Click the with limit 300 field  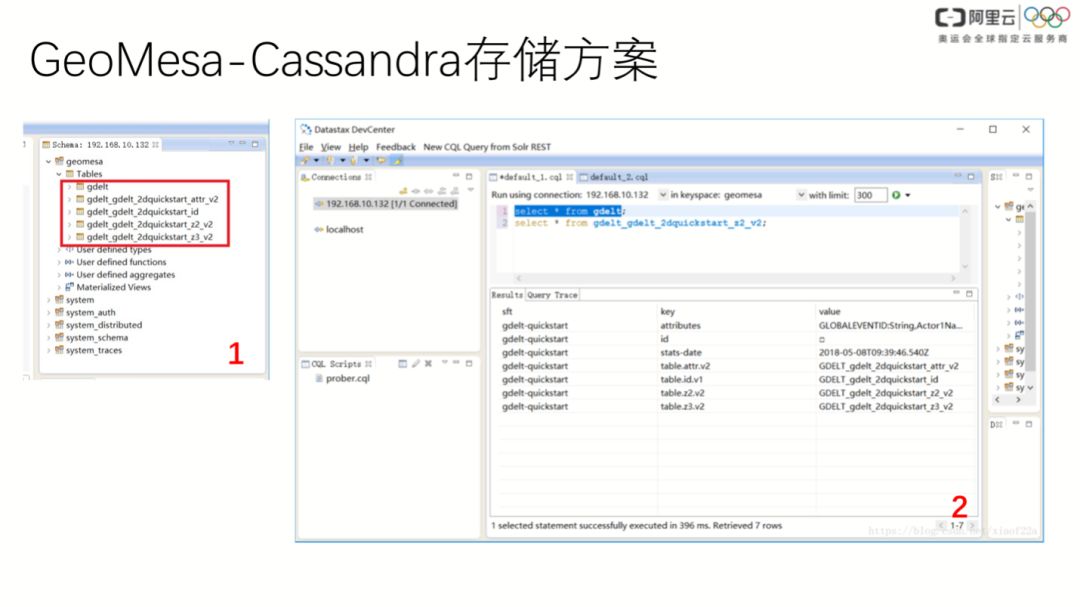pyautogui.click(x=870, y=196)
